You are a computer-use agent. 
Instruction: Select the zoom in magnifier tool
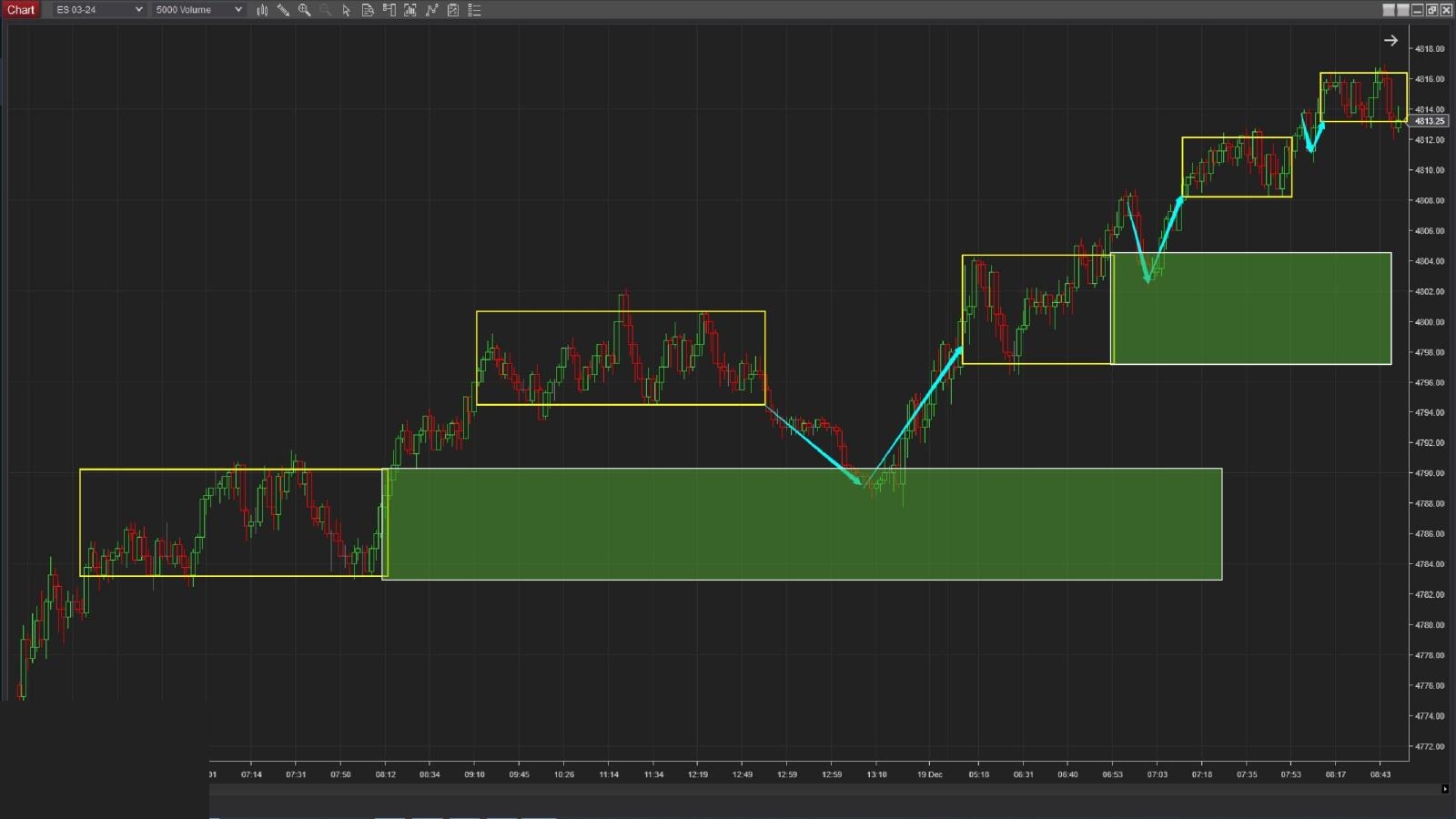305,10
